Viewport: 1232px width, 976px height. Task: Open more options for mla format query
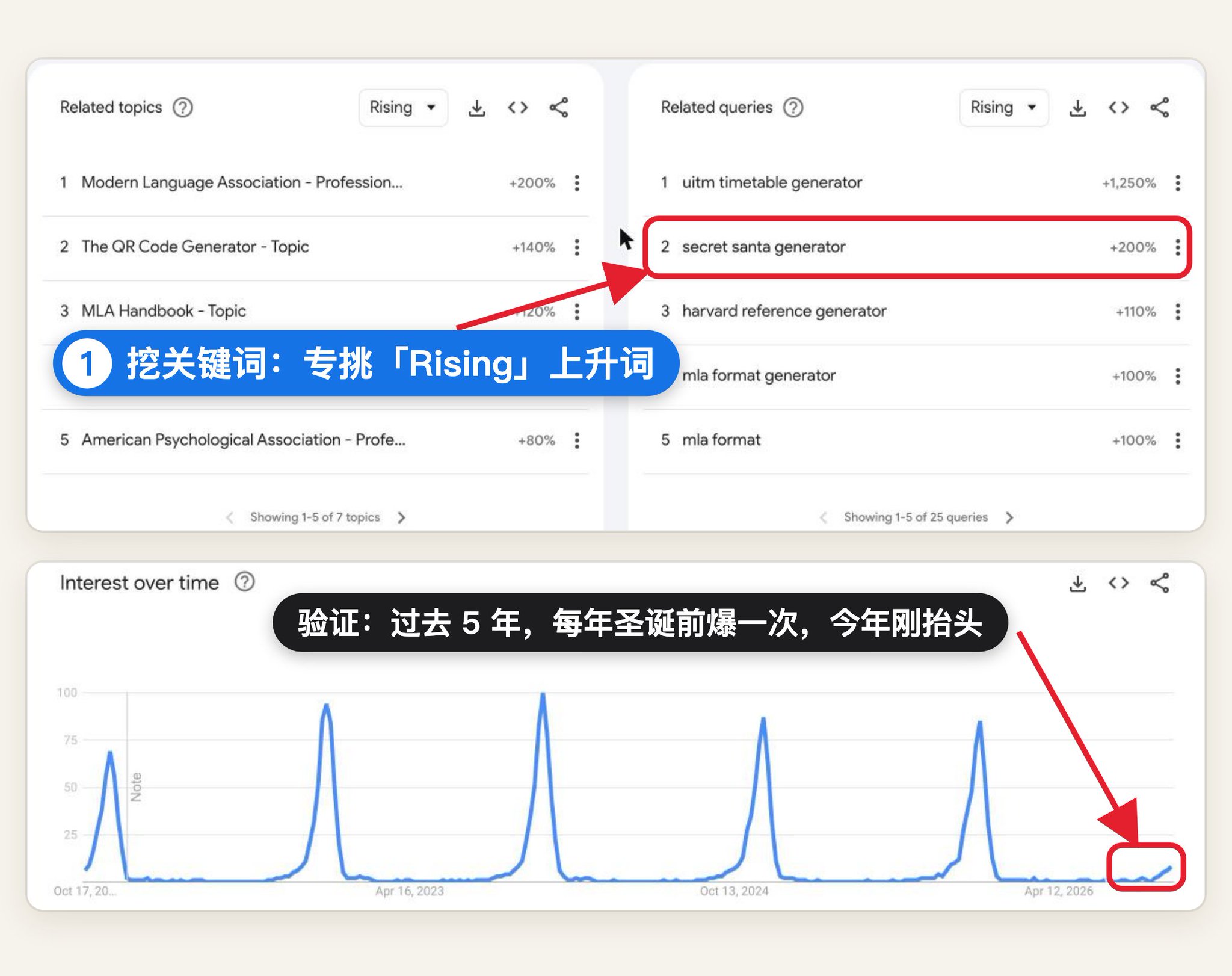tap(1178, 440)
